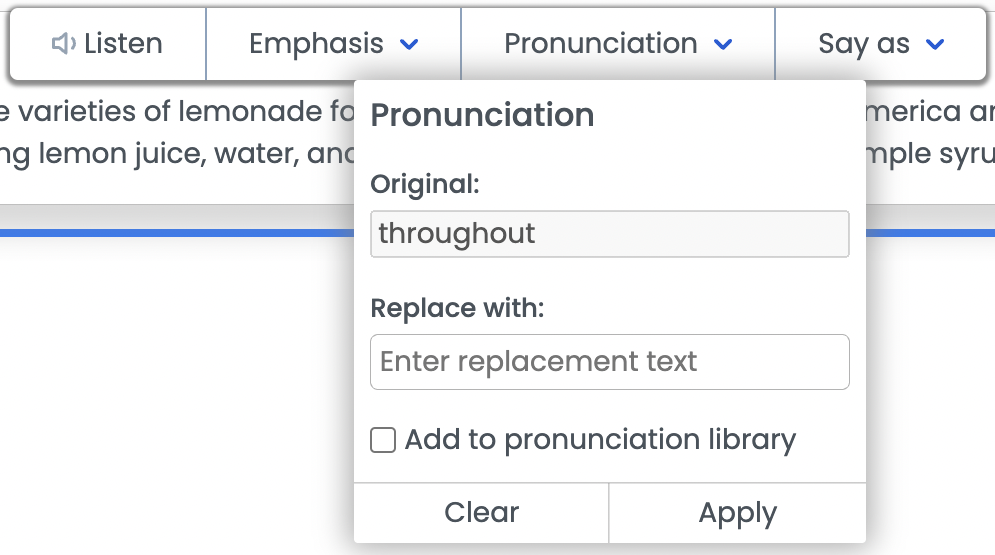Expand the Say as dropdown
995x555 pixels.
(x=881, y=44)
